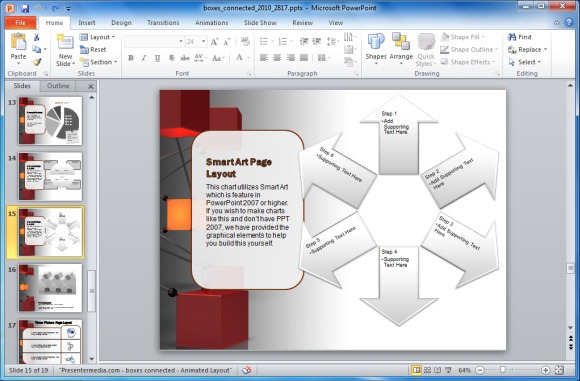Click the Character Spacing AV icon
The width and height of the screenshot is (580, 381).
pyautogui.click(x=199, y=58)
